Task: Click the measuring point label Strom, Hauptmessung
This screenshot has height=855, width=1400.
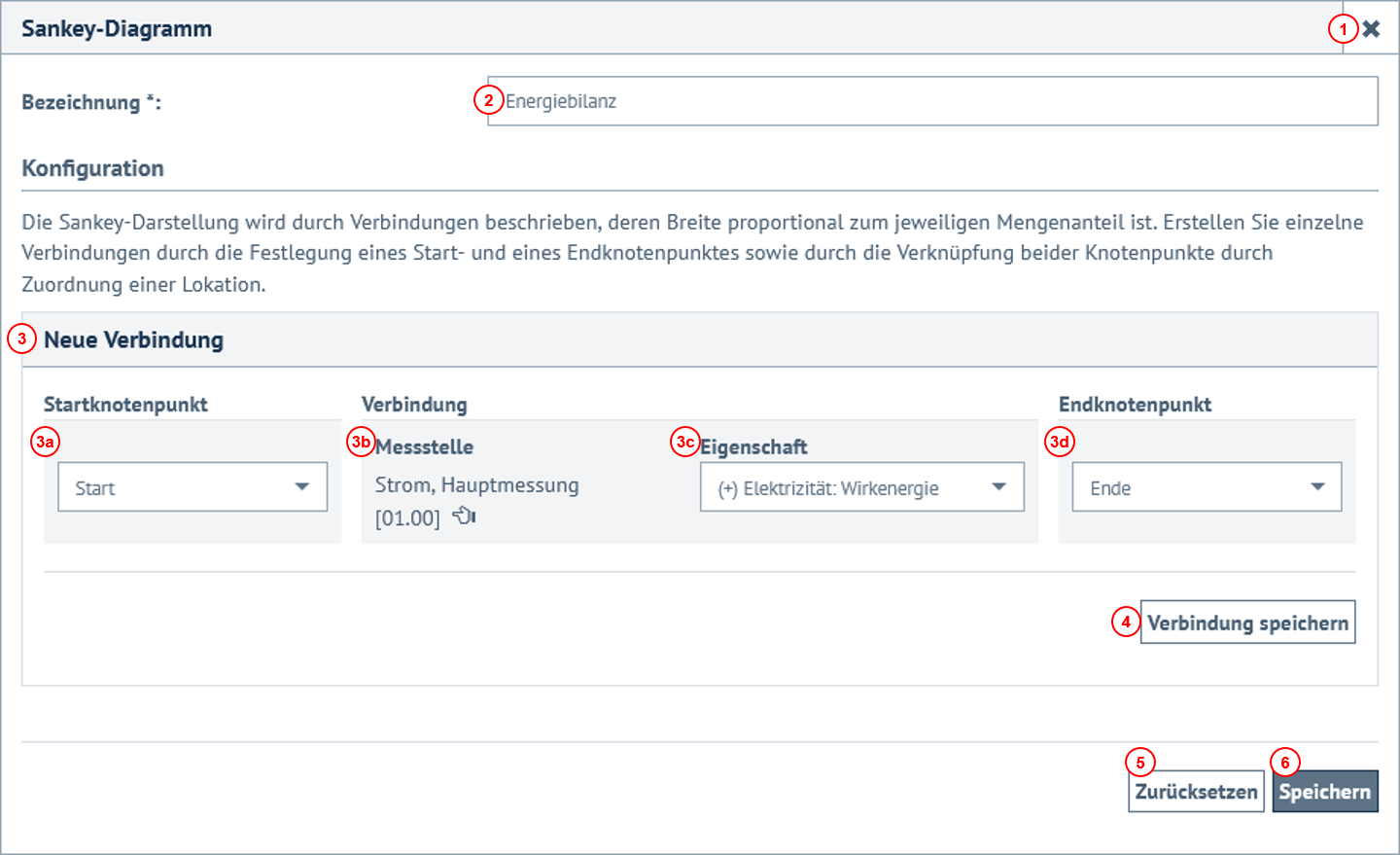Action: click(476, 484)
